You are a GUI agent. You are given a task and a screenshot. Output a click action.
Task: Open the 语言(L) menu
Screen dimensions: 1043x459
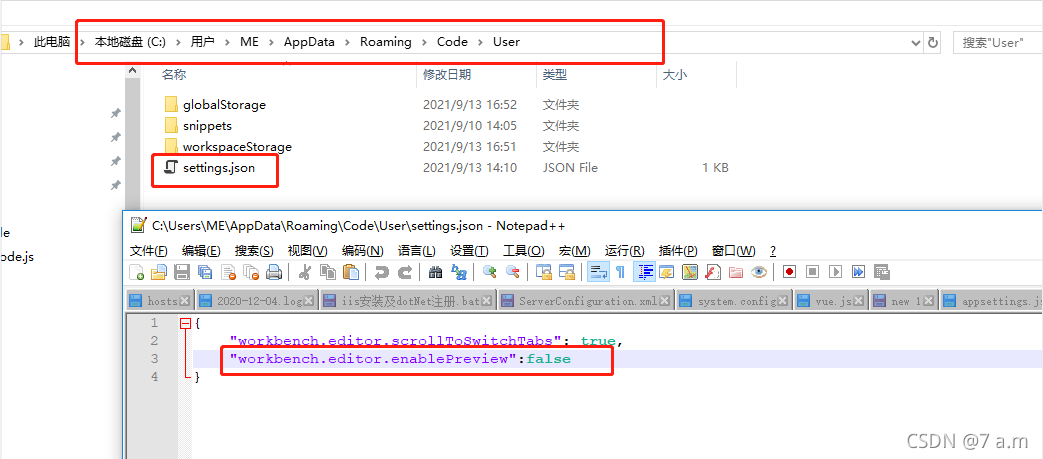[416, 251]
